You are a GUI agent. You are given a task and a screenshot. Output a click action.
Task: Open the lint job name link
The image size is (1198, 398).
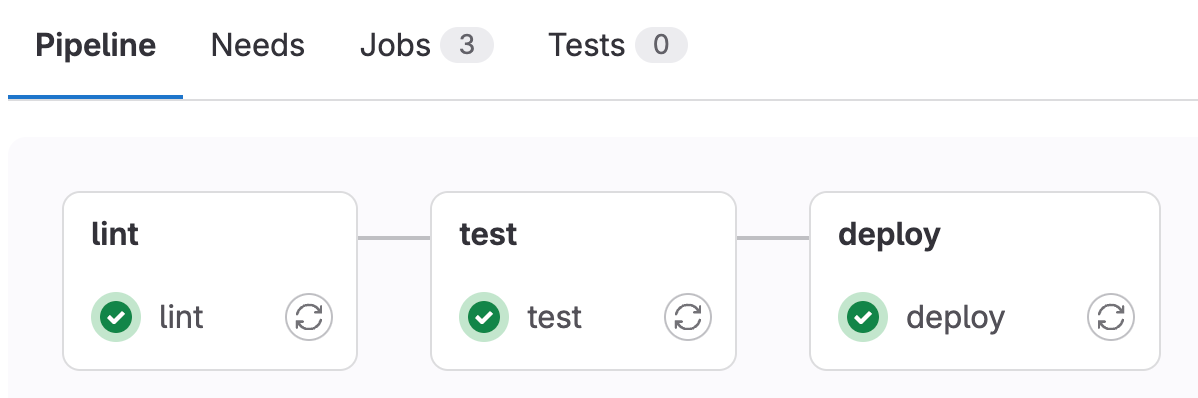tap(181, 317)
